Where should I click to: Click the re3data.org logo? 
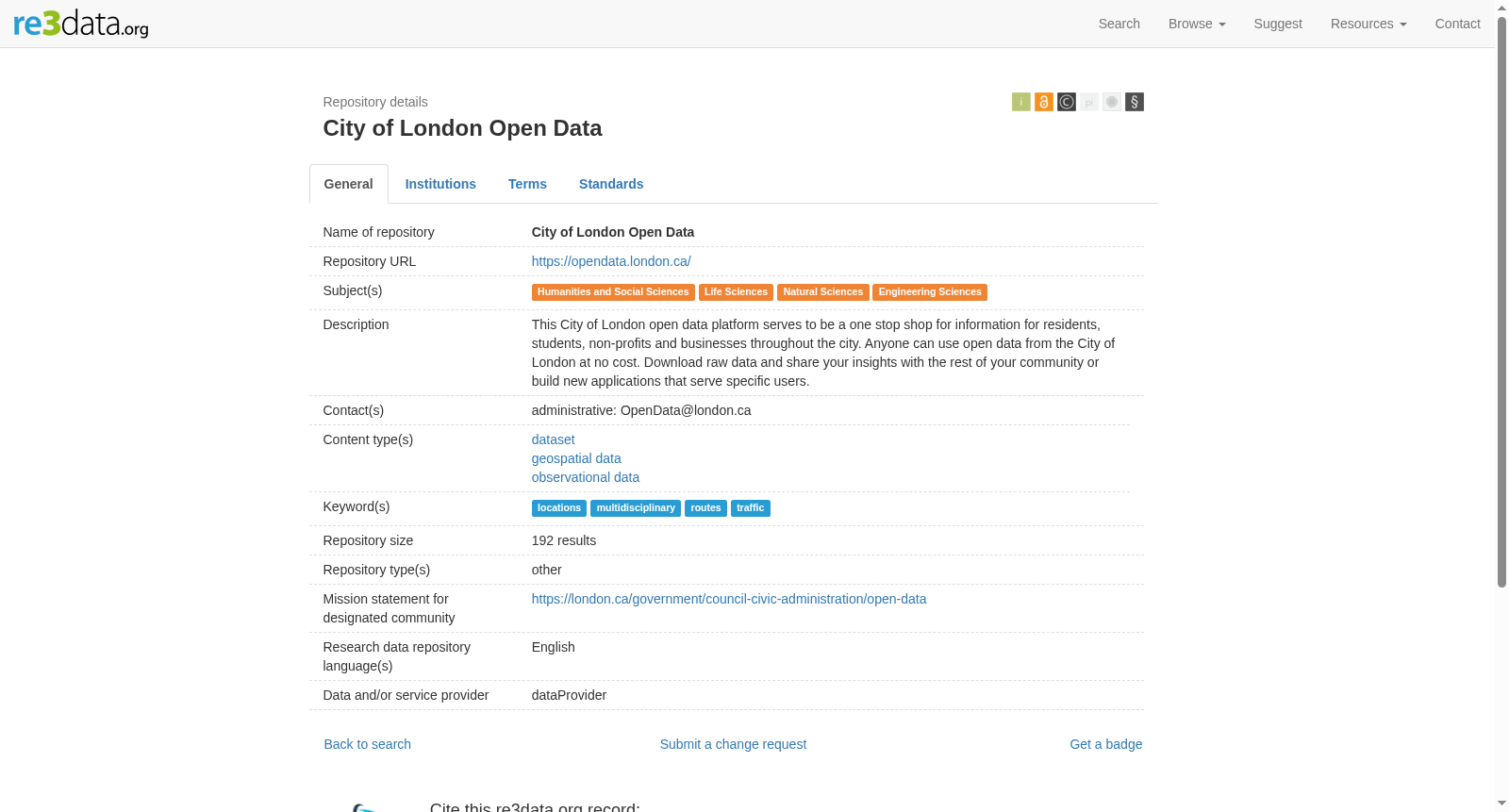[x=81, y=24]
